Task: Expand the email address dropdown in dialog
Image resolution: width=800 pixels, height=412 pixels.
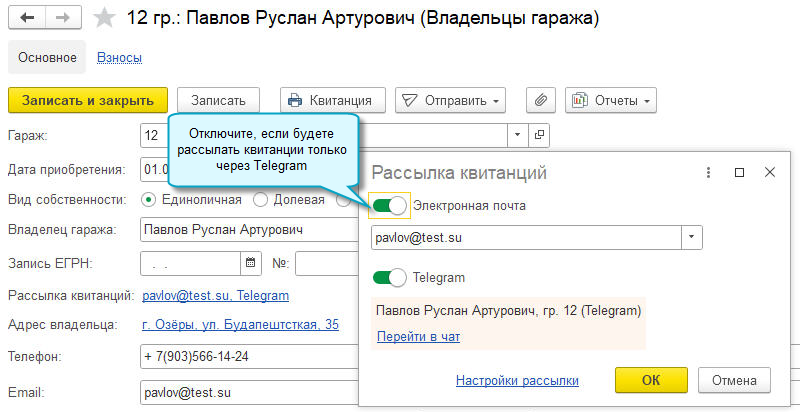Action: pos(691,238)
